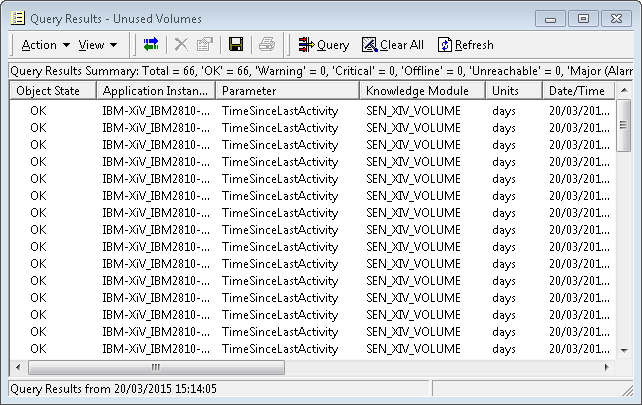Sort by the Date/Time column header
This screenshot has width=642, height=405.
coord(579,91)
